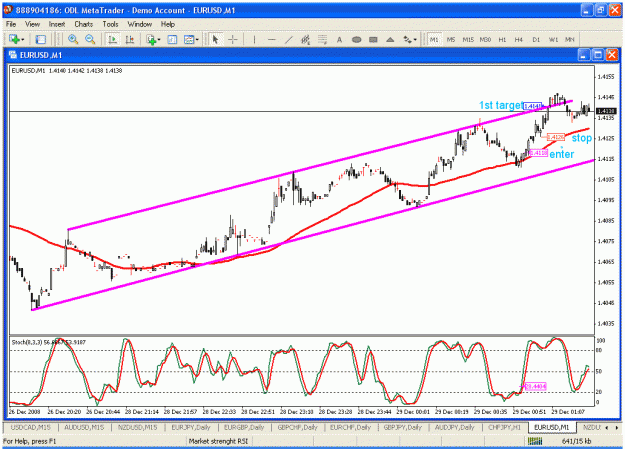Switch to M5 timeframe
The width and height of the screenshot is (625, 449).
point(451,39)
